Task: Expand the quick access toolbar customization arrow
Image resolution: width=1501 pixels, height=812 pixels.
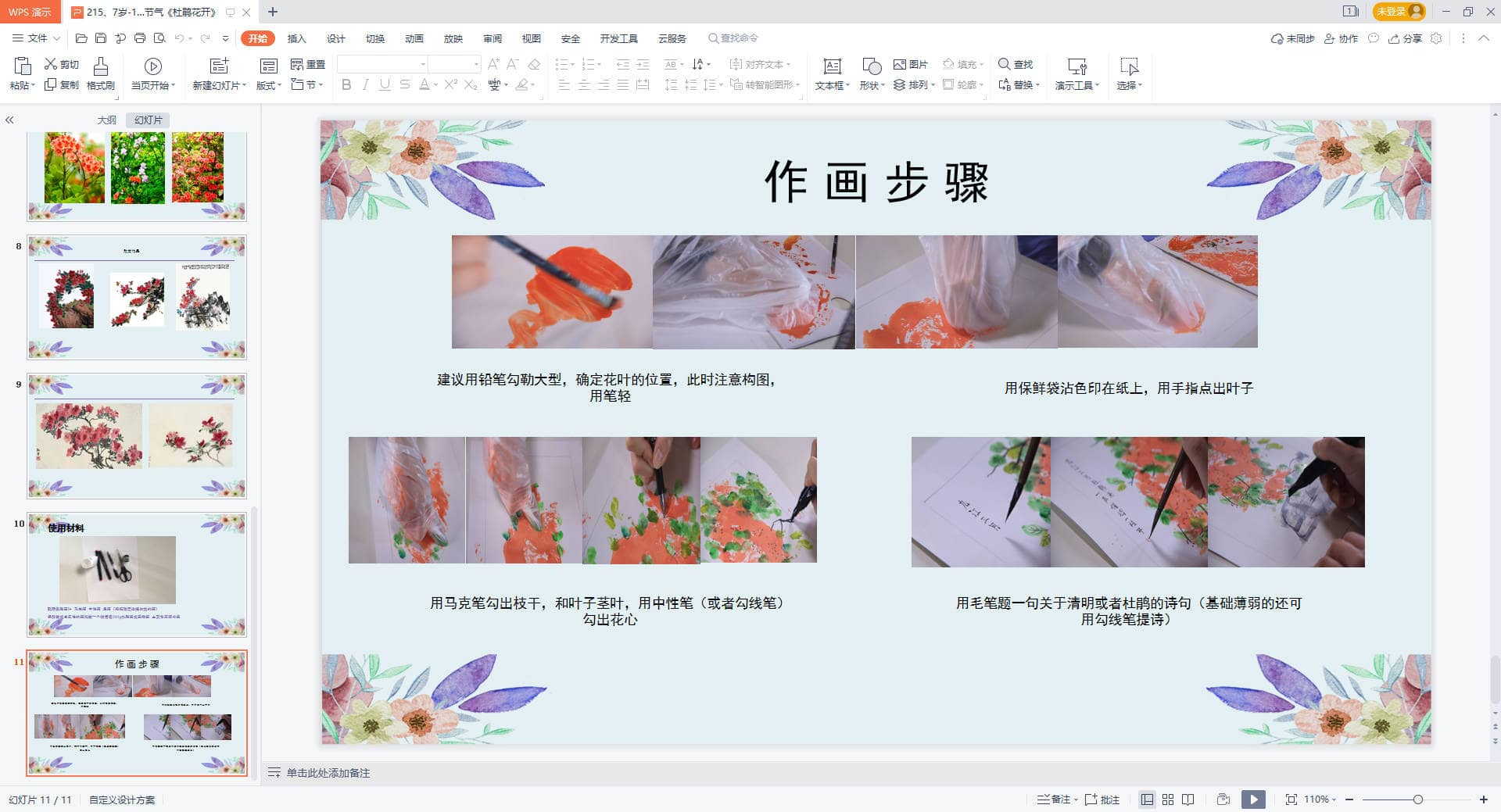Action: click(225, 38)
